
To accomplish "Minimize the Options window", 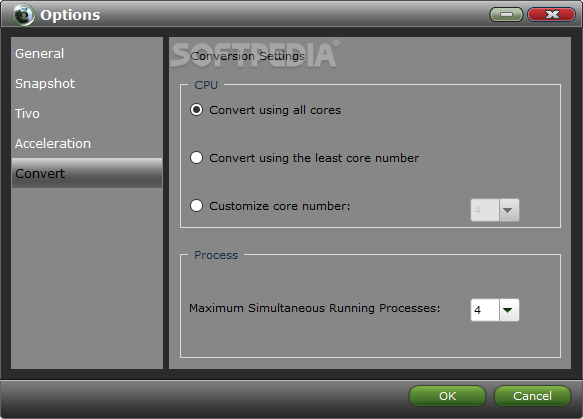I will click(506, 14).
